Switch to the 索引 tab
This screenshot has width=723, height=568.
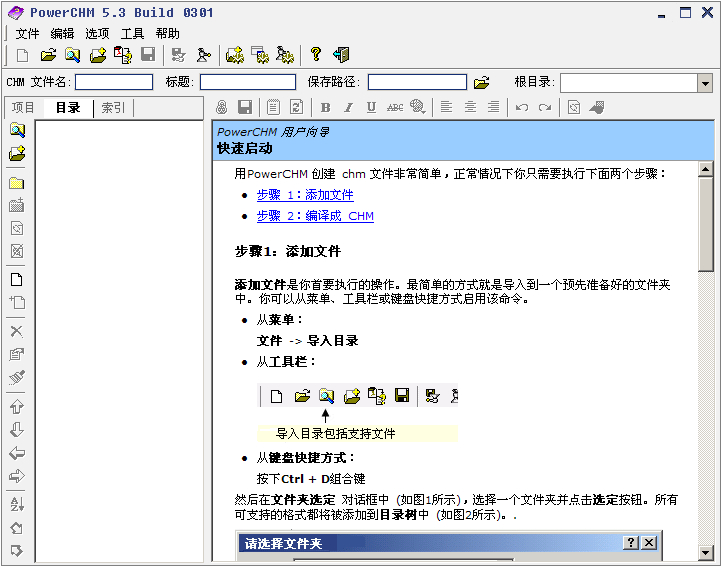coord(113,108)
